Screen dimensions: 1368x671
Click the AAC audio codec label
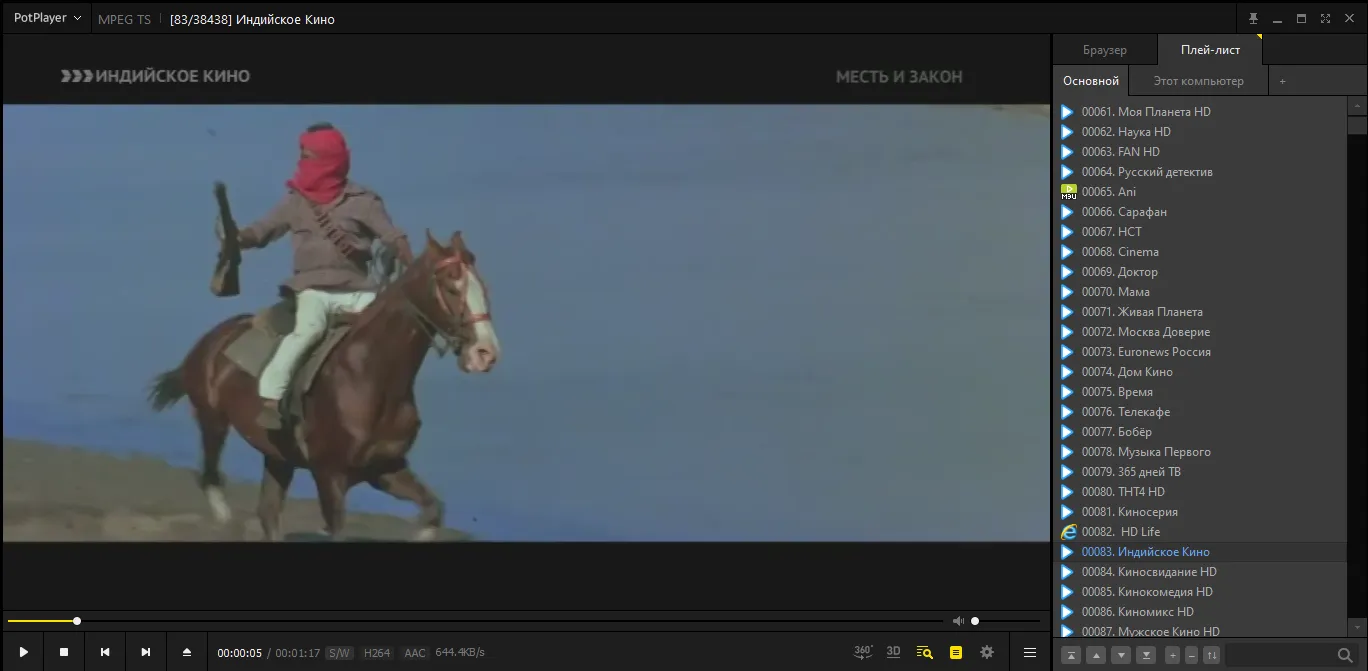(x=415, y=653)
